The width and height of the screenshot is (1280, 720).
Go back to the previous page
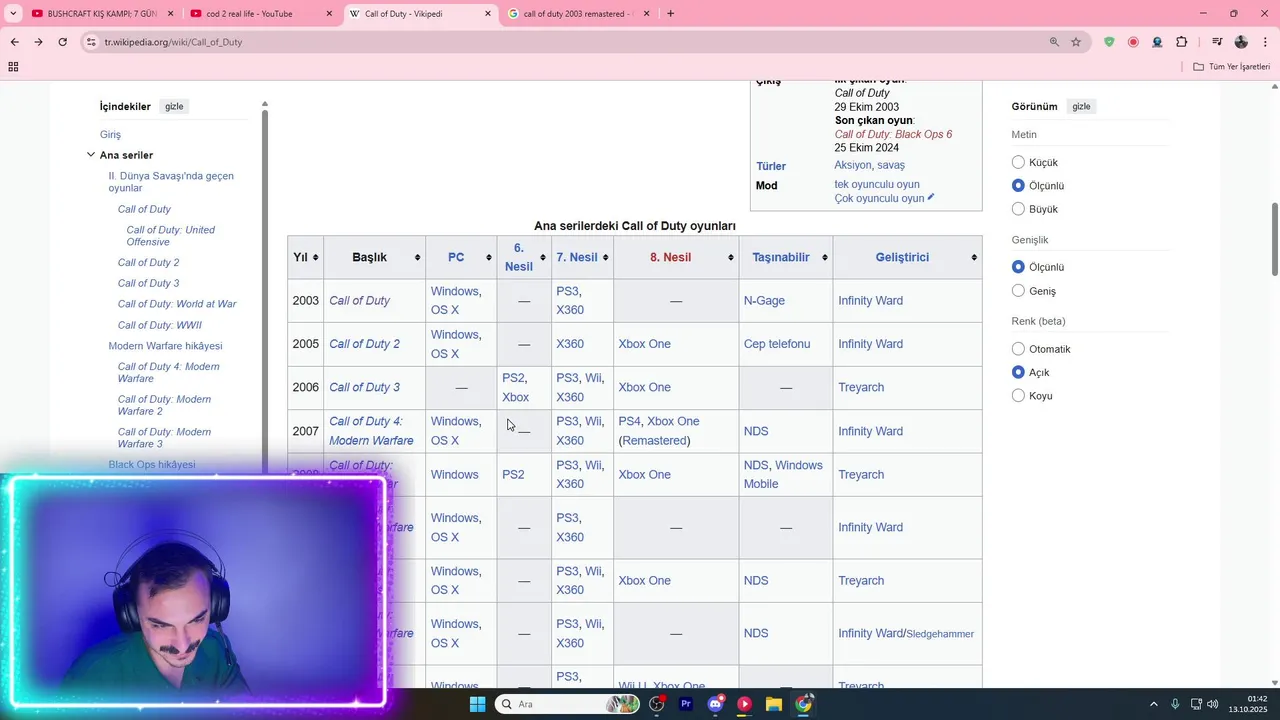(x=14, y=42)
